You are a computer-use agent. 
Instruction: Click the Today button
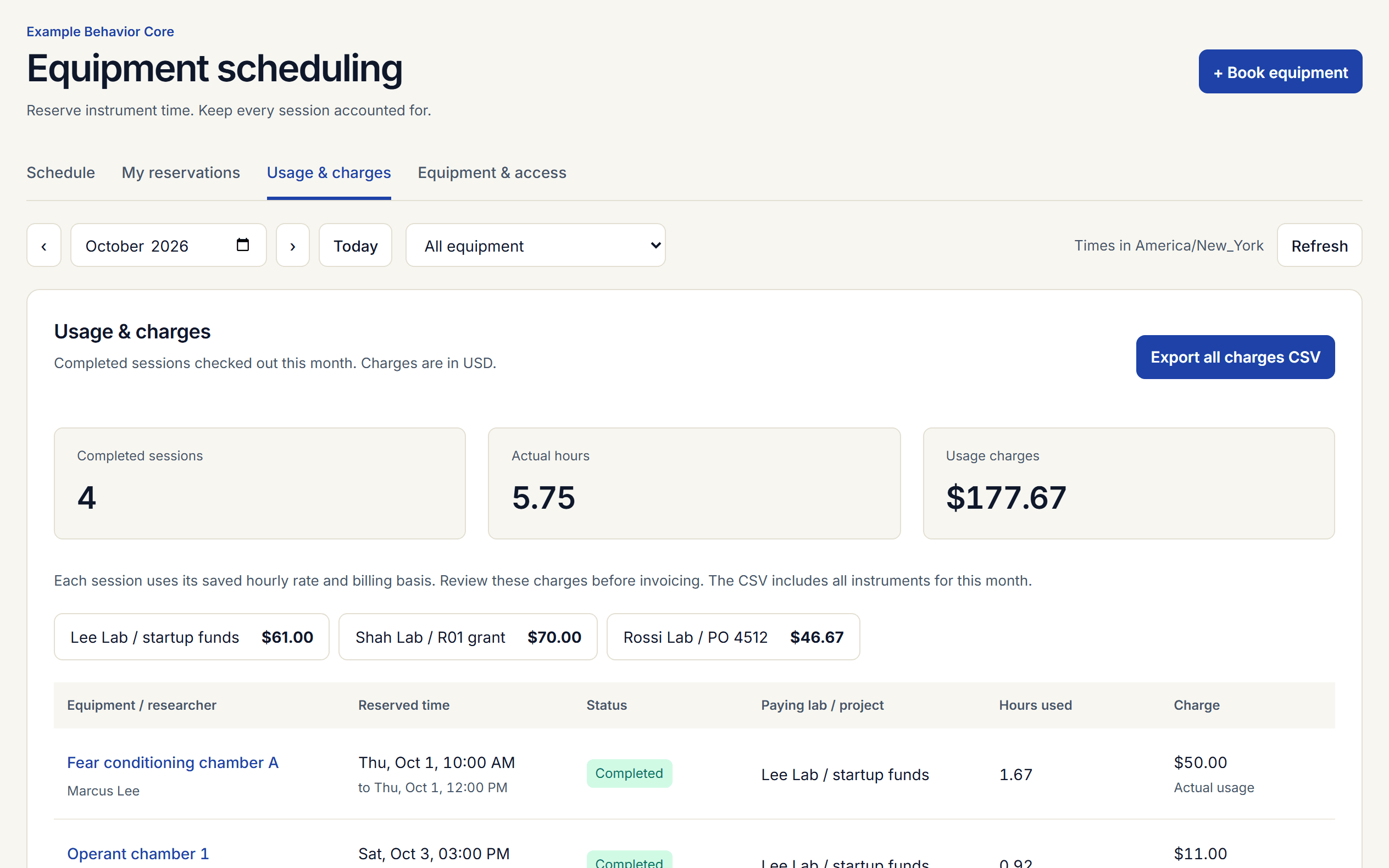[355, 245]
